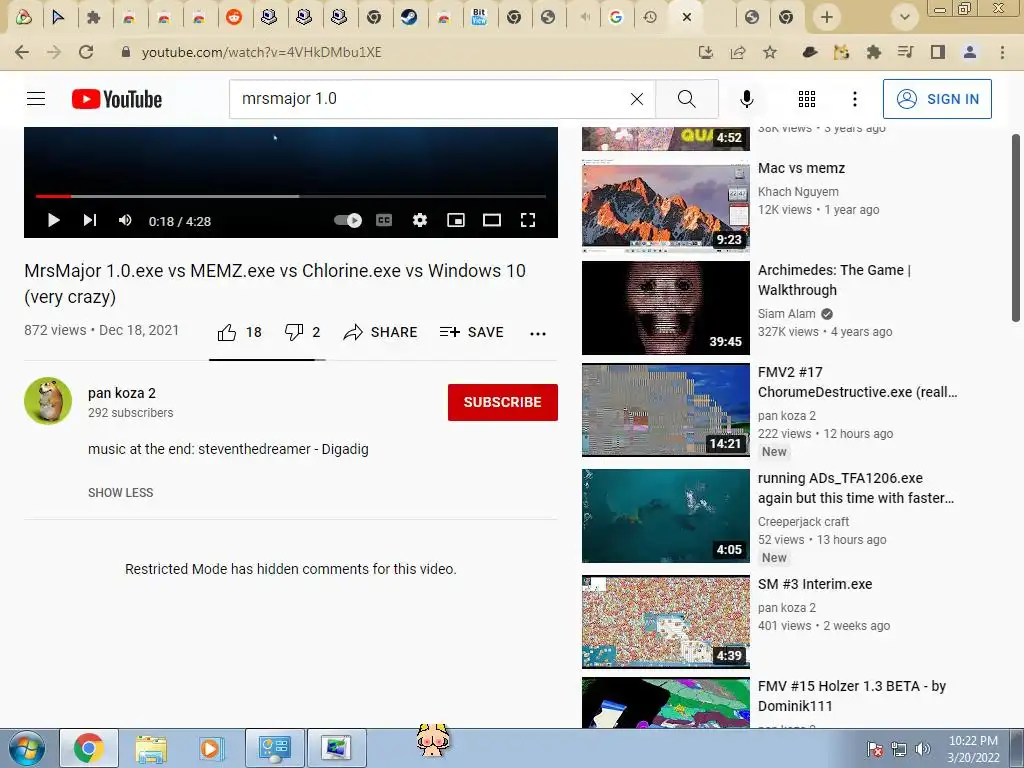Go back in browser history
The width and height of the screenshot is (1024, 768).
click(x=22, y=52)
